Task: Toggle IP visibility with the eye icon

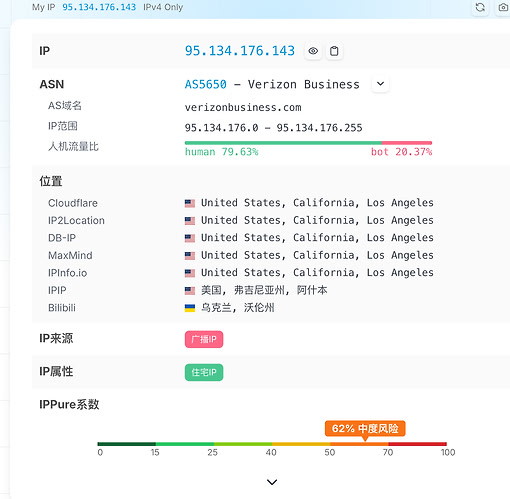Action: 313,51
